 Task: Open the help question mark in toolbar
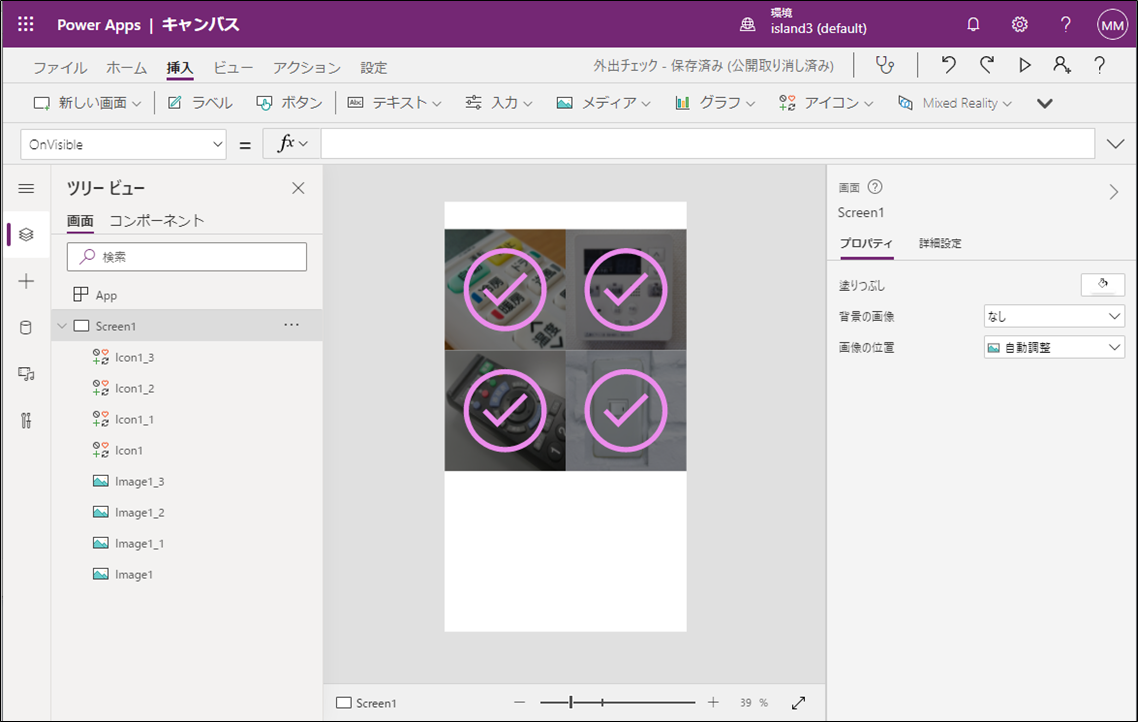[1100, 65]
